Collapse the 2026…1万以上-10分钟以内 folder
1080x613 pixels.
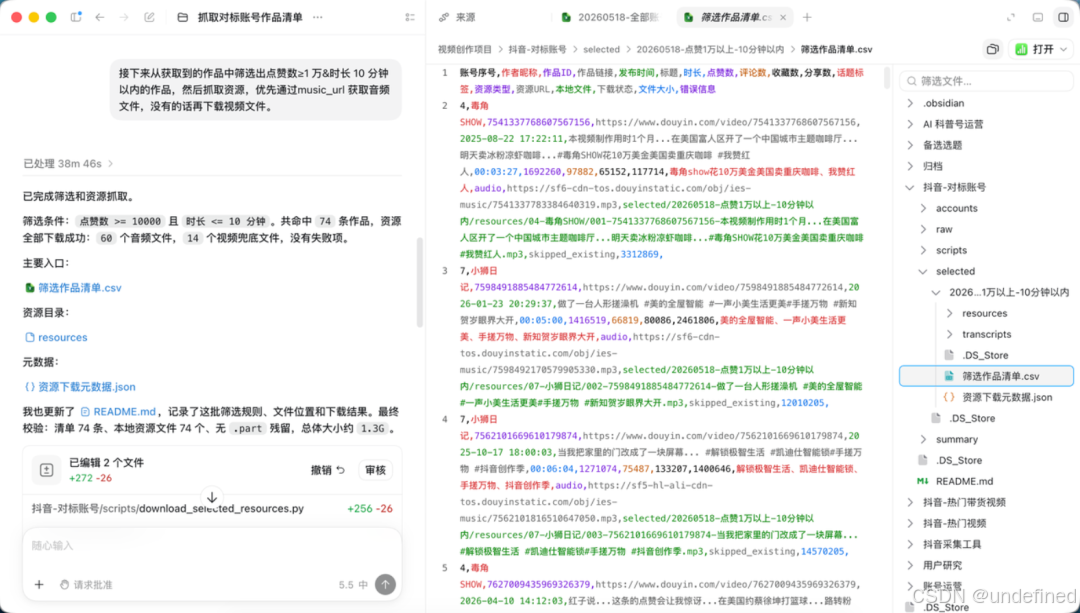coord(937,292)
